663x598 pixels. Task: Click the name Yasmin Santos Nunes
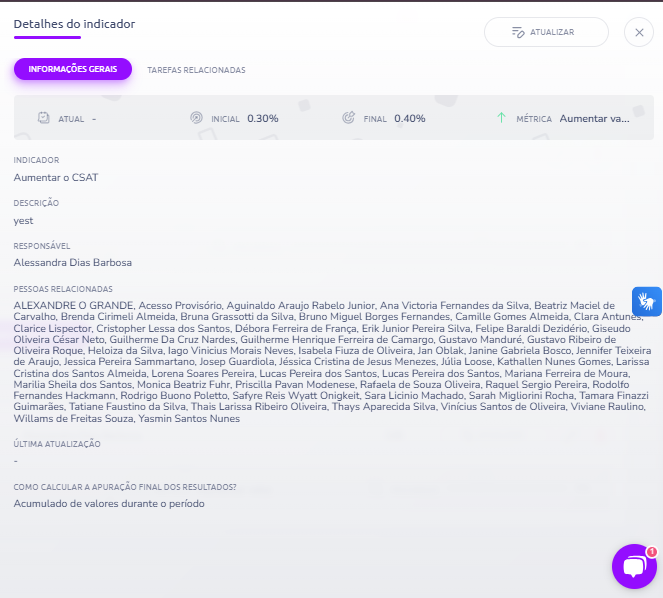(x=189, y=419)
